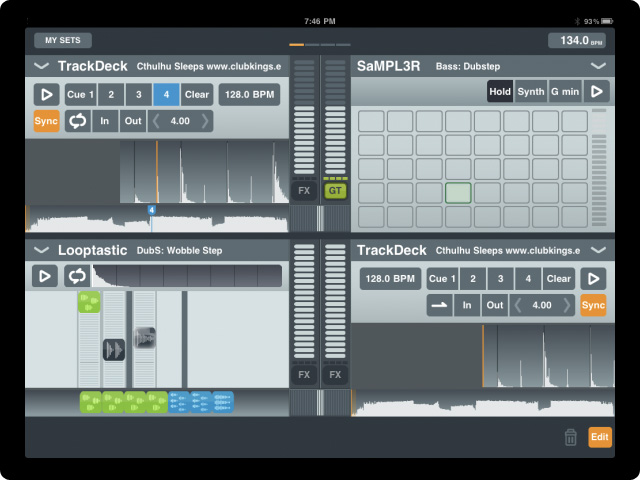Clear cue points on the top-left TrackDeck

[197, 95]
